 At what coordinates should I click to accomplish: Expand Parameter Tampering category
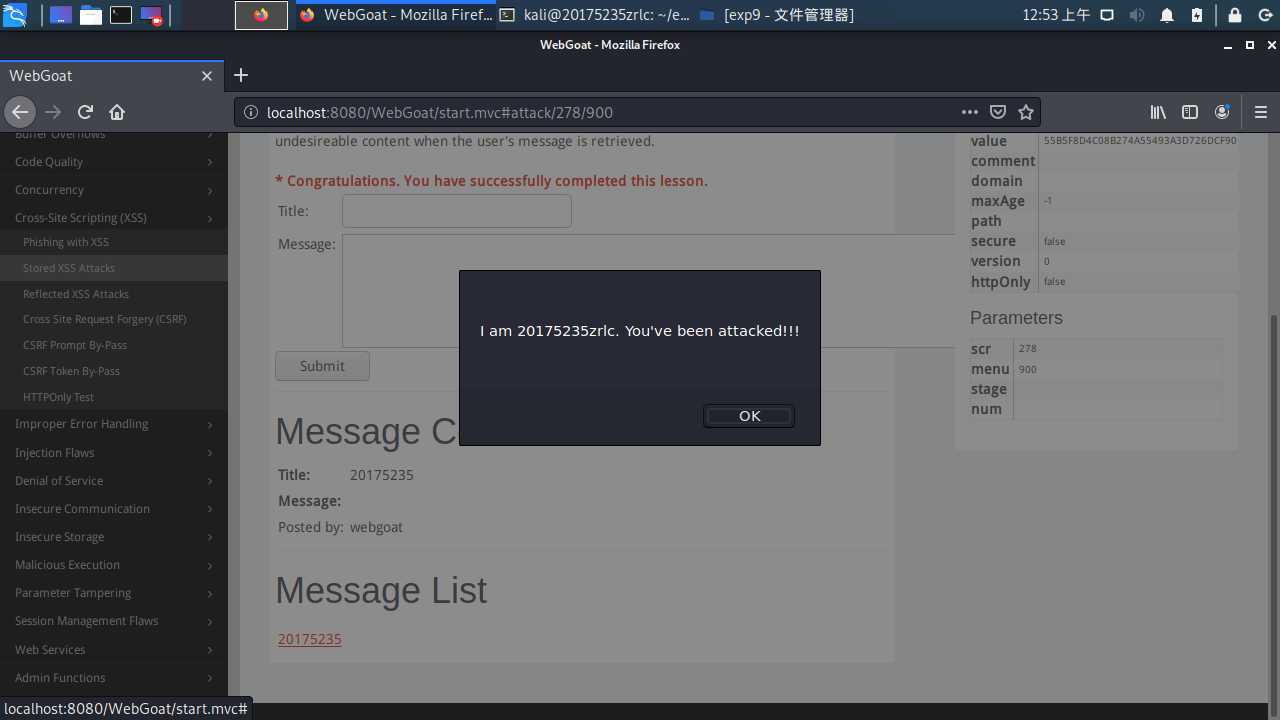coord(114,593)
